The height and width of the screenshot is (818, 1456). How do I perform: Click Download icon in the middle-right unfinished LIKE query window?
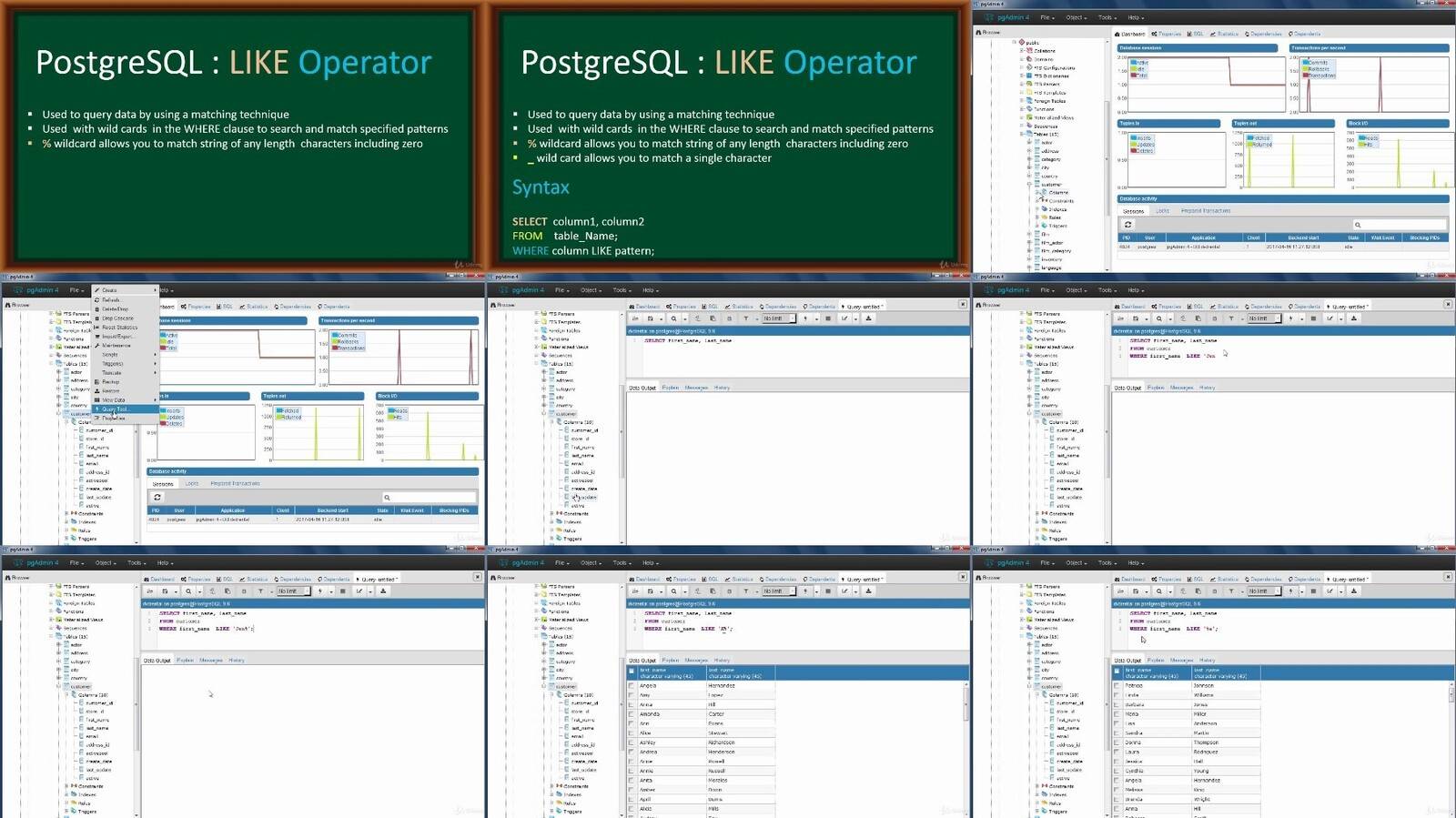(1354, 318)
